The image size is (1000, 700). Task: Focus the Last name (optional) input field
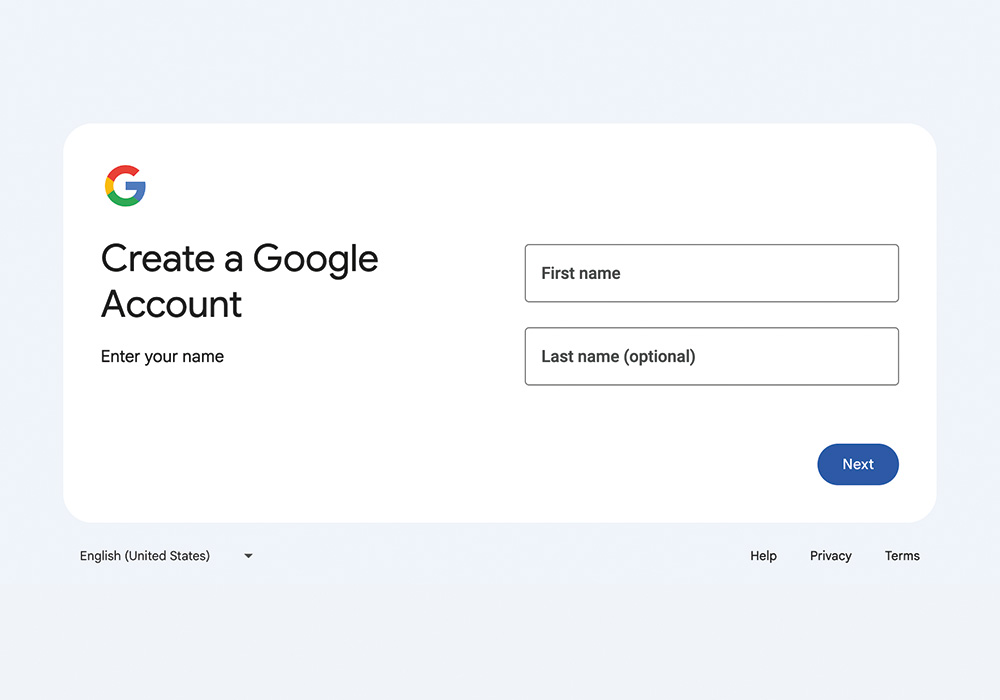coord(712,356)
